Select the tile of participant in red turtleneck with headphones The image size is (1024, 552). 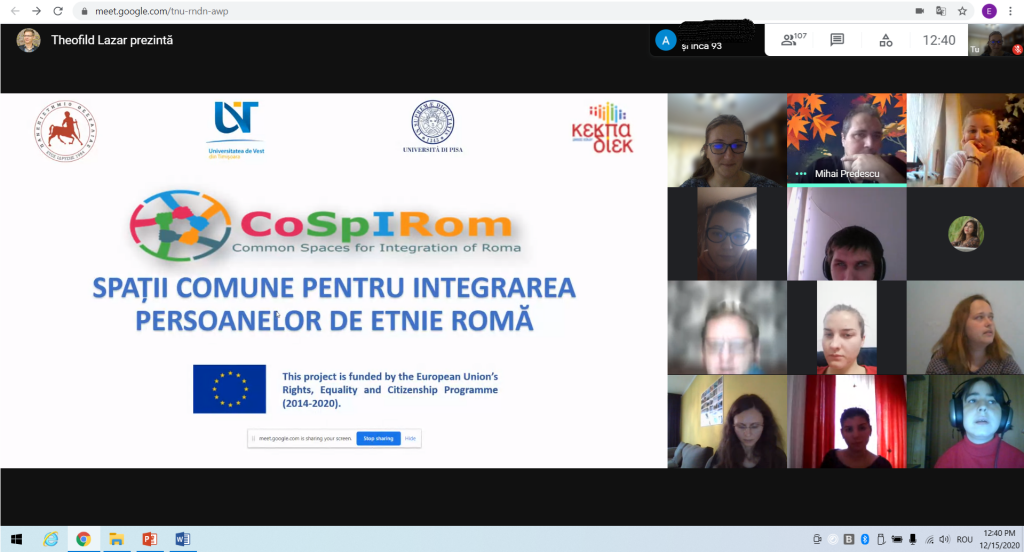coord(965,421)
